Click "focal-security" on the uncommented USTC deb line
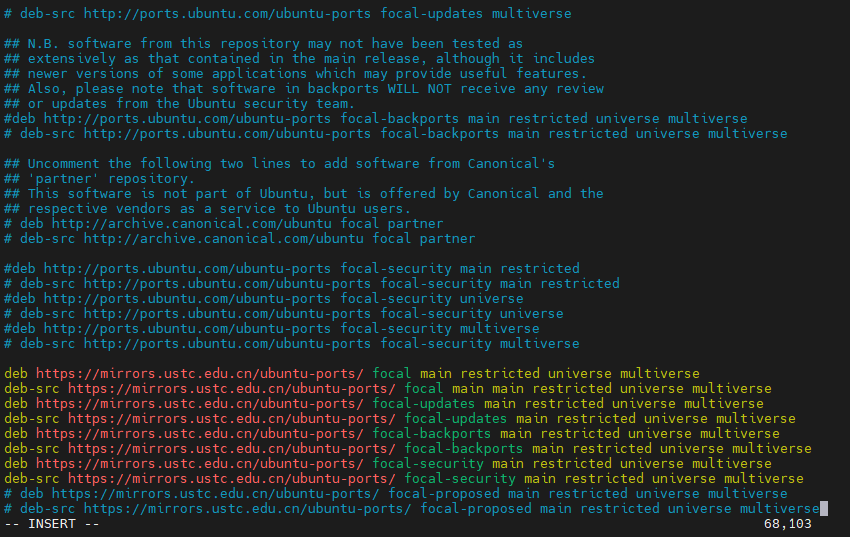 click(x=428, y=464)
